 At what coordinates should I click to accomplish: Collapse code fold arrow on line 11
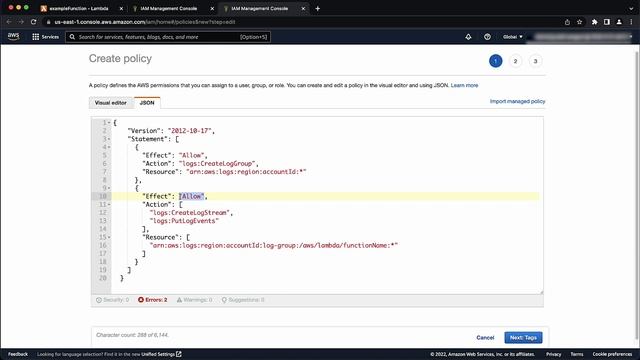point(109,204)
